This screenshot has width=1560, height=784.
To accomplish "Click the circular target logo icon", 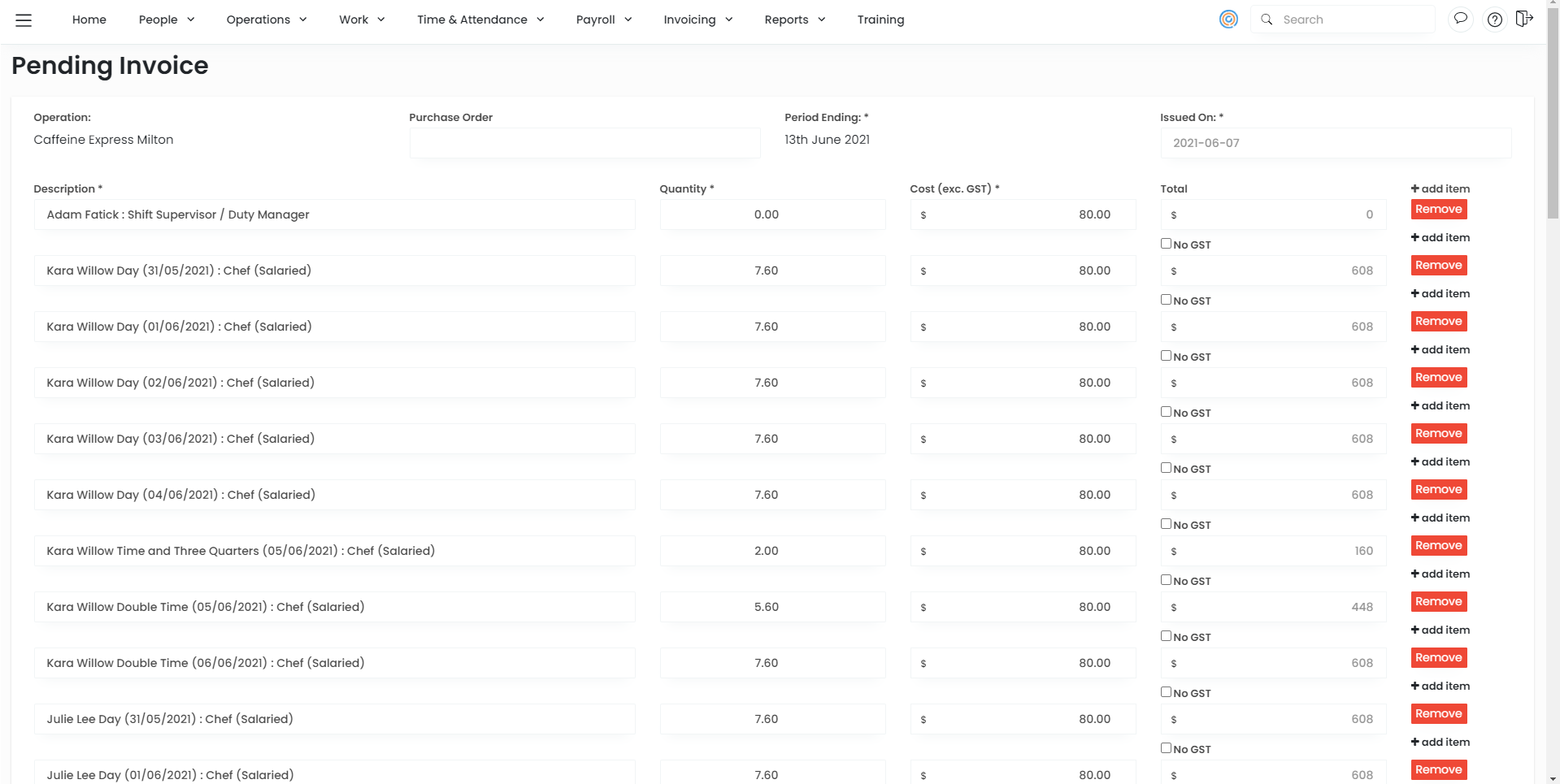I will tap(1228, 19).
